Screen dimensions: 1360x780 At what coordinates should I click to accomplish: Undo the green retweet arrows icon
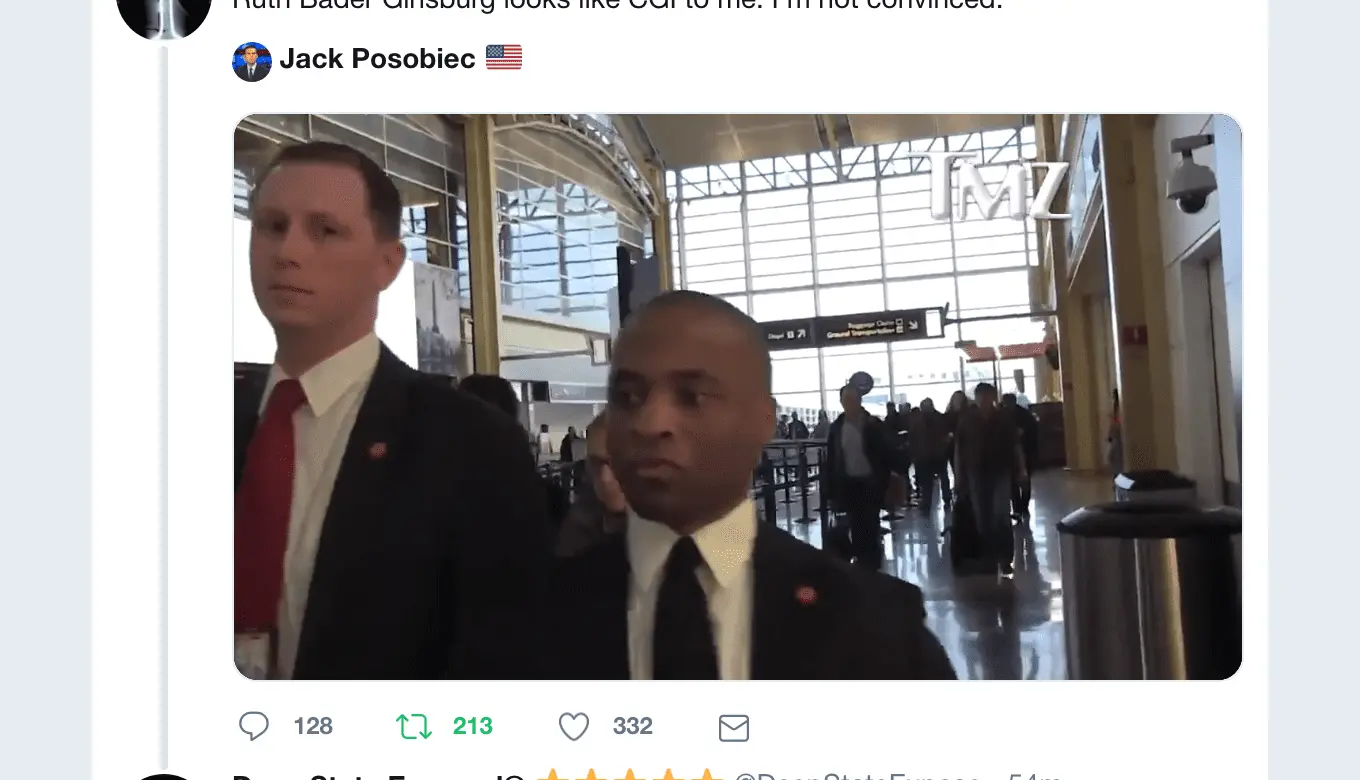(x=414, y=726)
